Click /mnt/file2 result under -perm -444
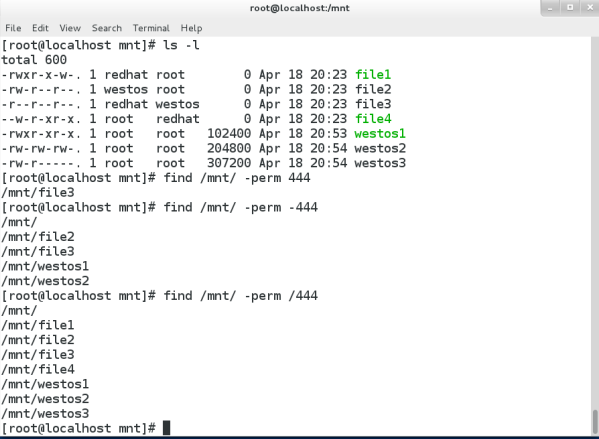This screenshot has width=599, height=439. 38,237
